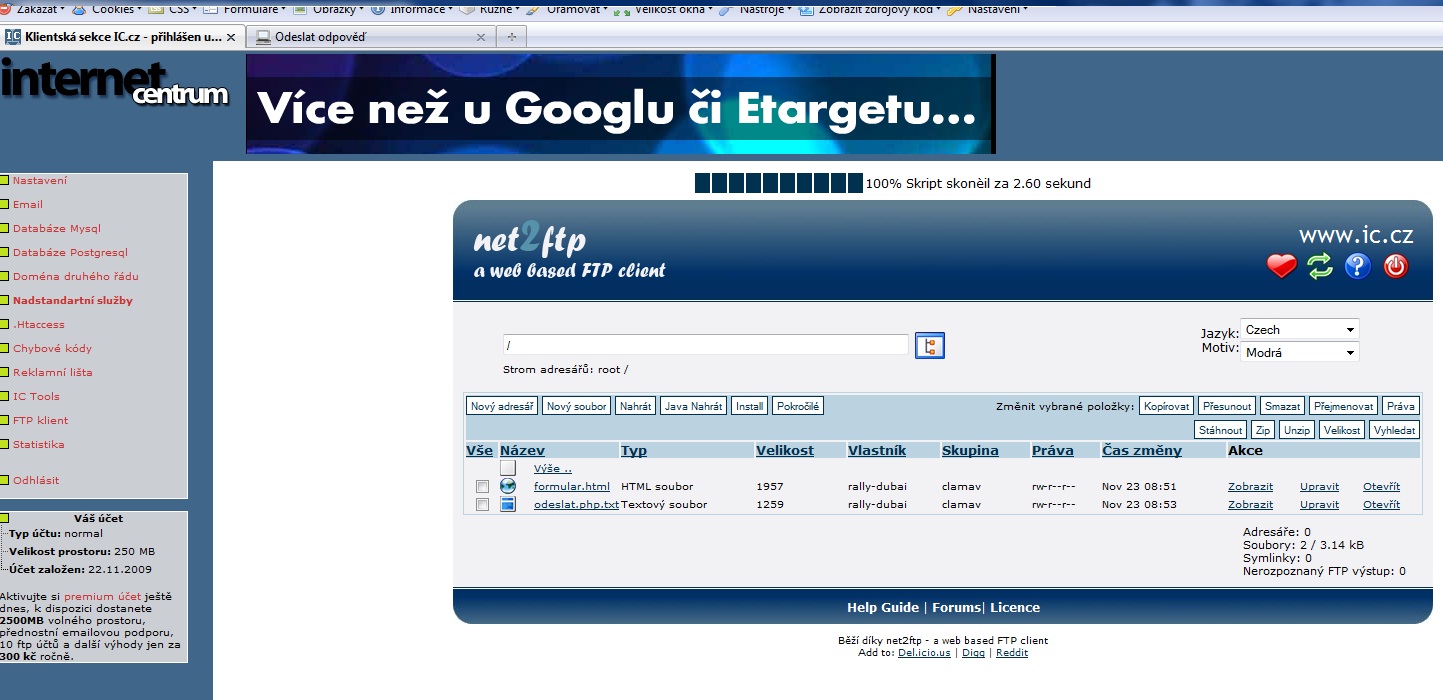This screenshot has height=700, width=1443.
Task: Click the Pokročilé button
Action: pyautogui.click(x=798, y=406)
